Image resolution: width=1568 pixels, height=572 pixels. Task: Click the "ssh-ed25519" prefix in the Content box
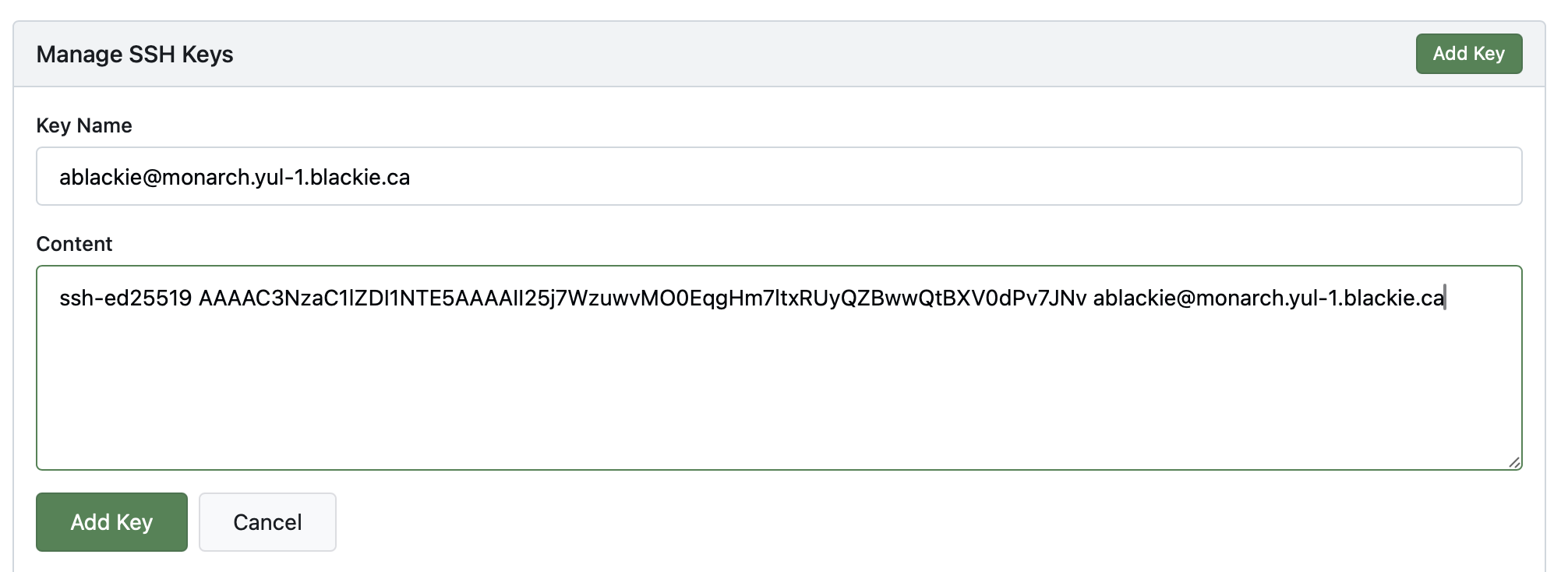pyautogui.click(x=125, y=298)
